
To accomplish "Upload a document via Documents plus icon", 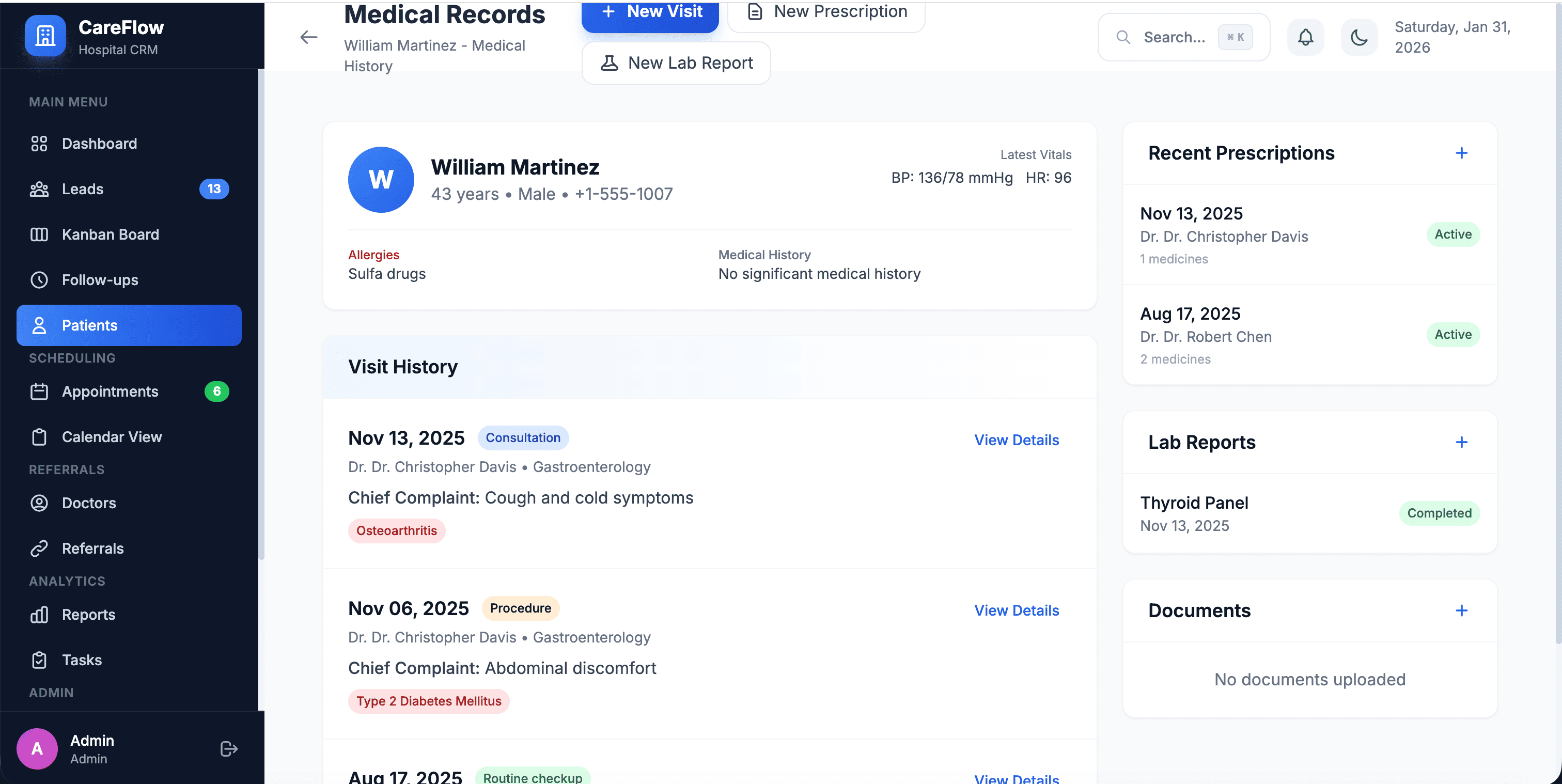I will click(x=1461, y=610).
